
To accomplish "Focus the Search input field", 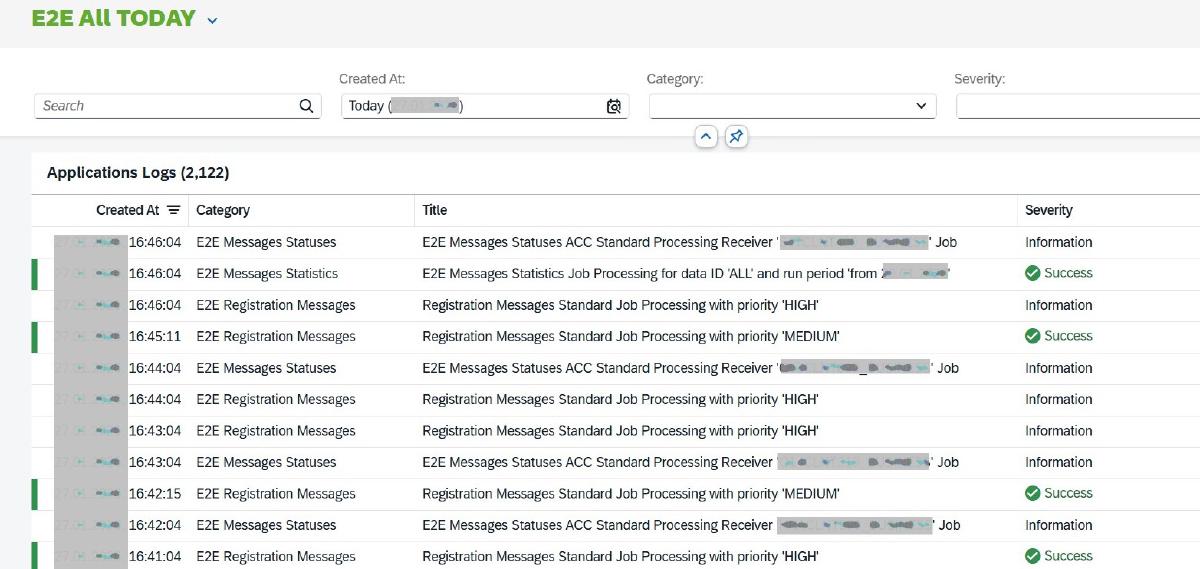I will [x=165, y=106].
